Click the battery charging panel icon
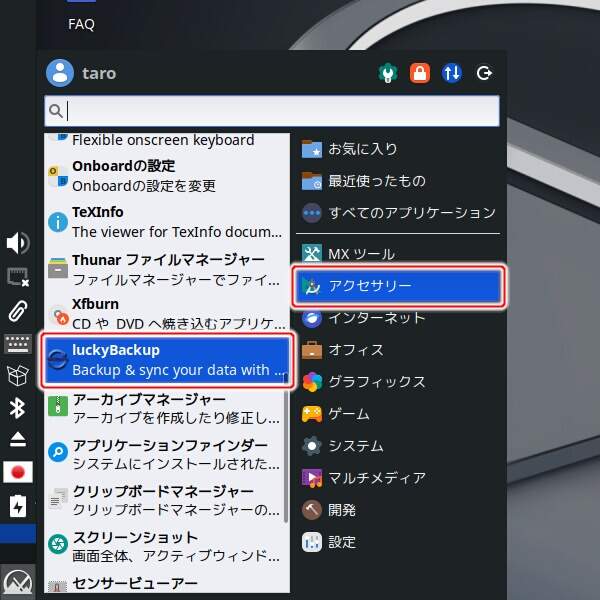The width and height of the screenshot is (600, 600). pyautogui.click(x=18, y=506)
